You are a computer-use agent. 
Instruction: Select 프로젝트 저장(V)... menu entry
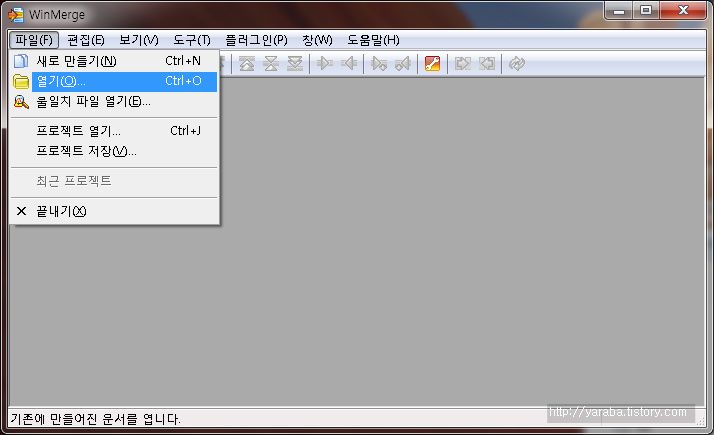click(114, 151)
